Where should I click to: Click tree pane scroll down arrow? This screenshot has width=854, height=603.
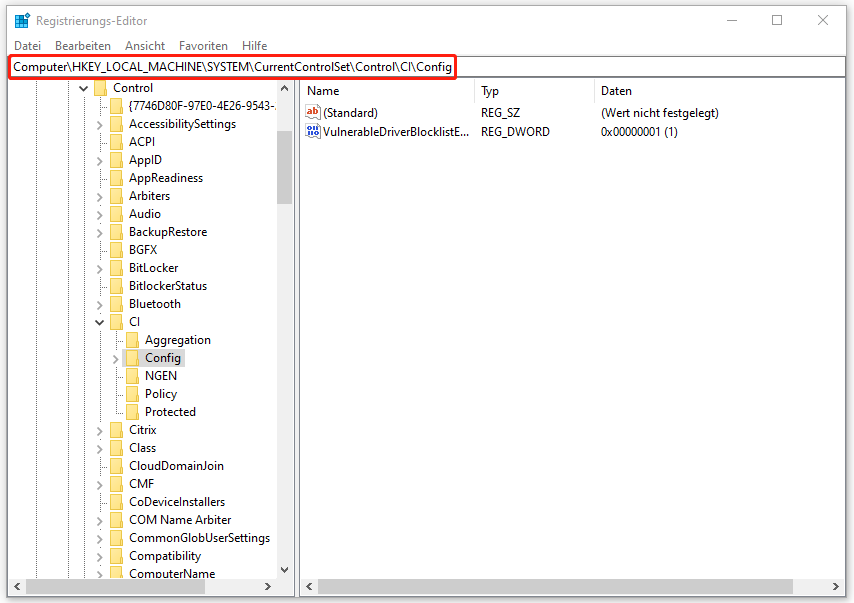(x=284, y=570)
